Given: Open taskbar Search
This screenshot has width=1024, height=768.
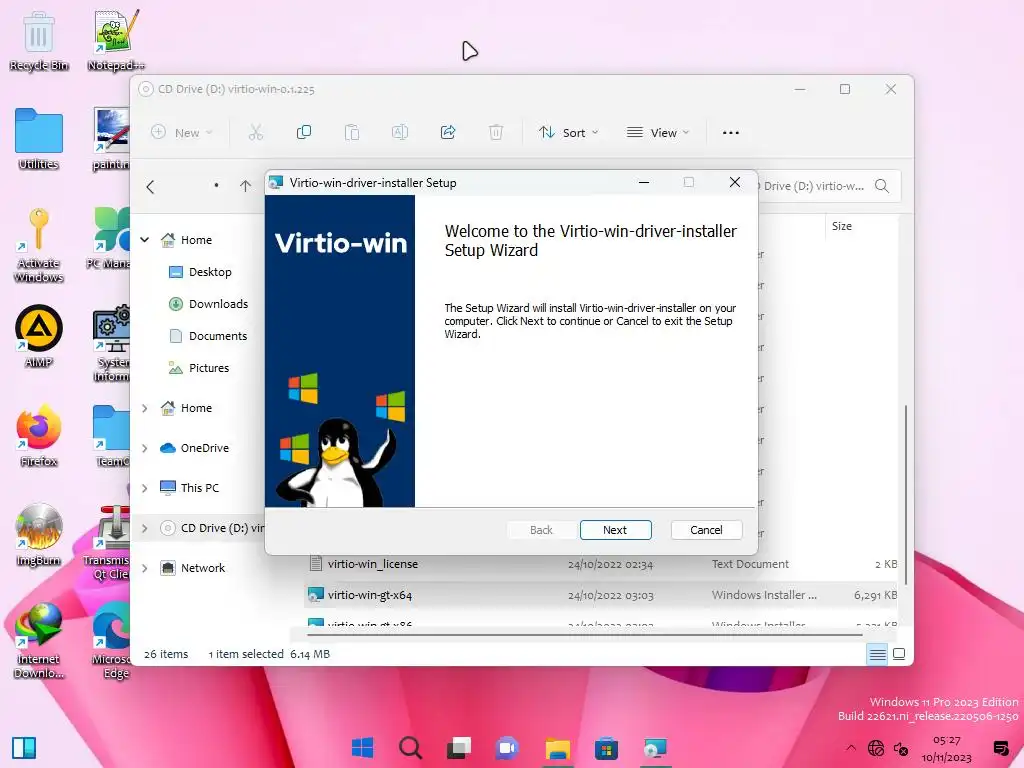Looking at the screenshot, I should point(410,747).
